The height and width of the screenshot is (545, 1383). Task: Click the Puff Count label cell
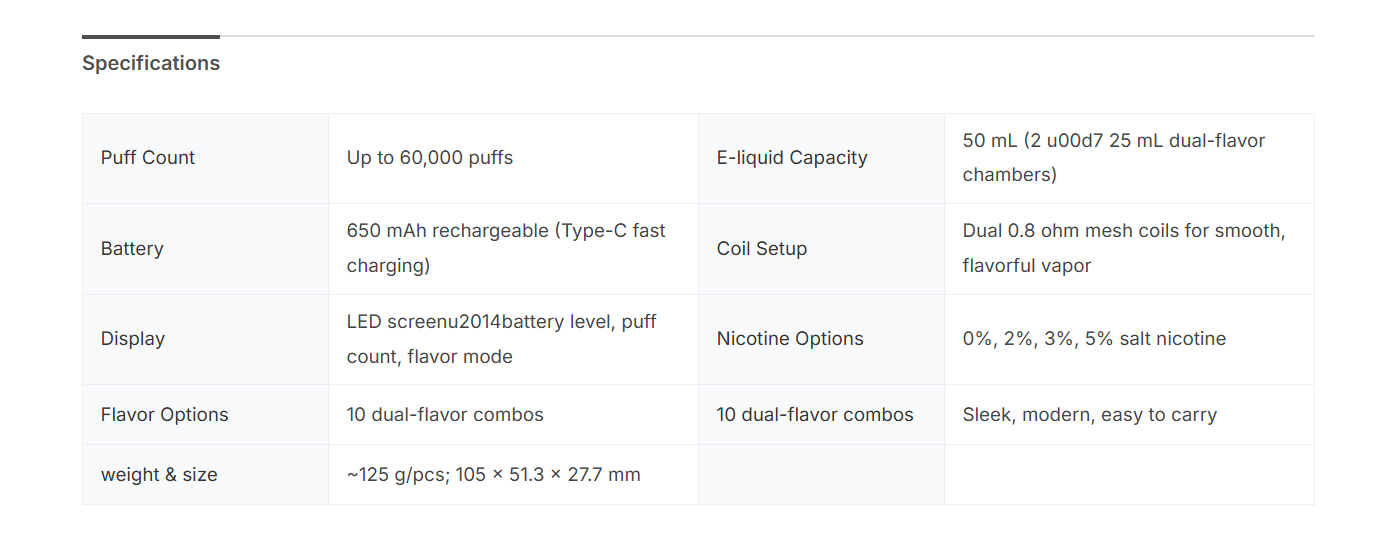pos(148,158)
